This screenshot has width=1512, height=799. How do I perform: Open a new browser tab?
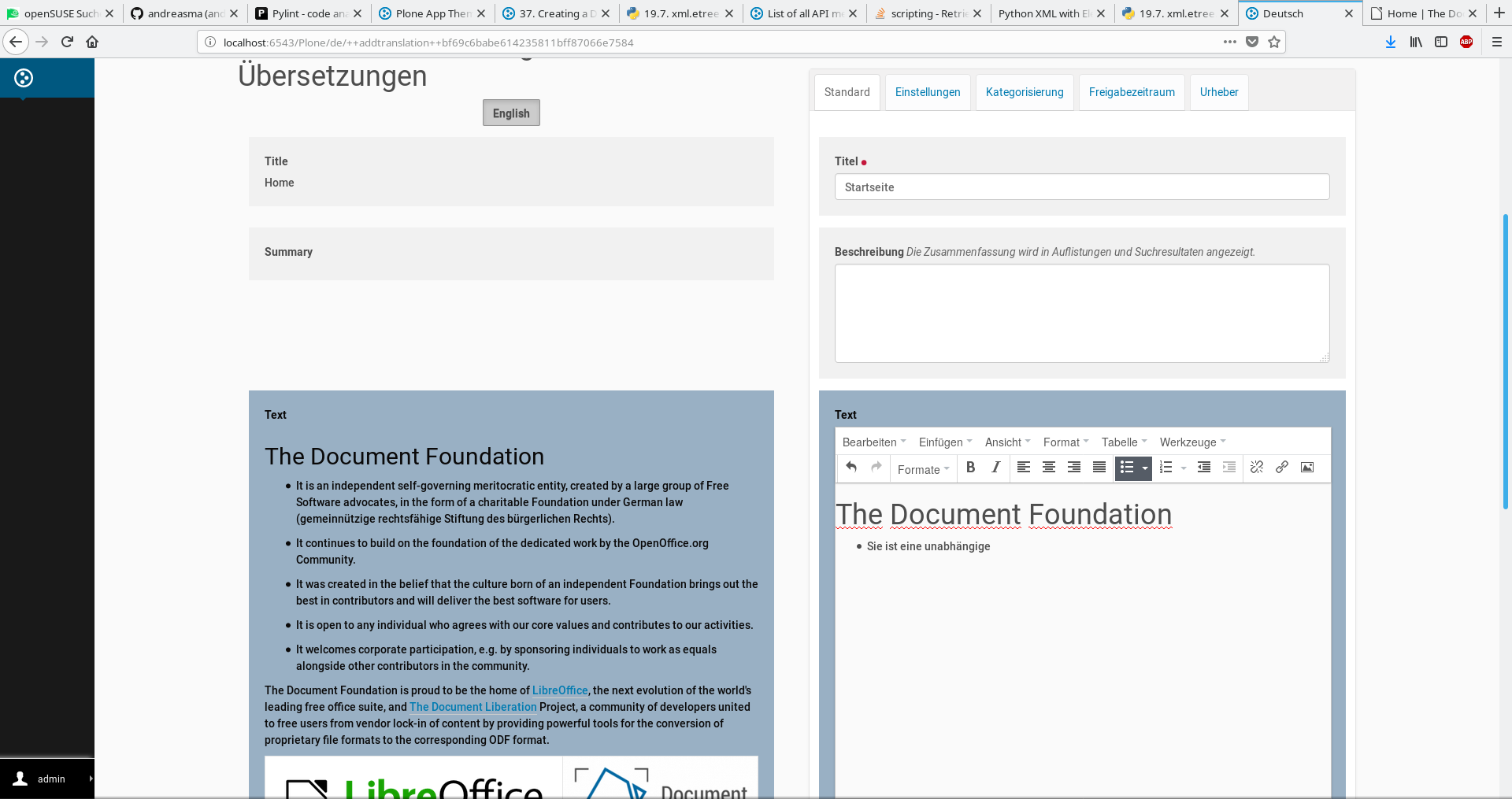1499,13
